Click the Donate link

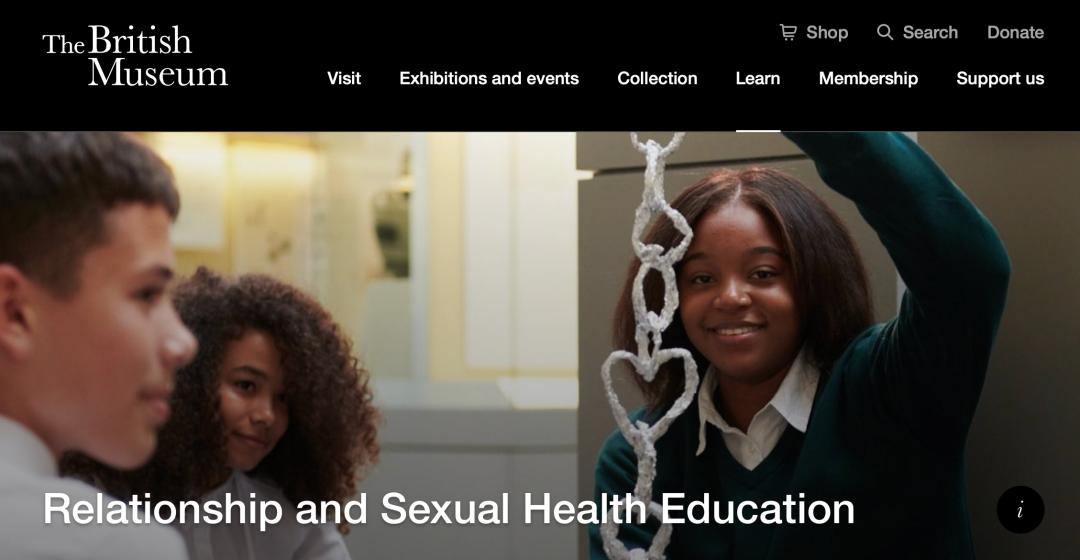coord(1015,32)
